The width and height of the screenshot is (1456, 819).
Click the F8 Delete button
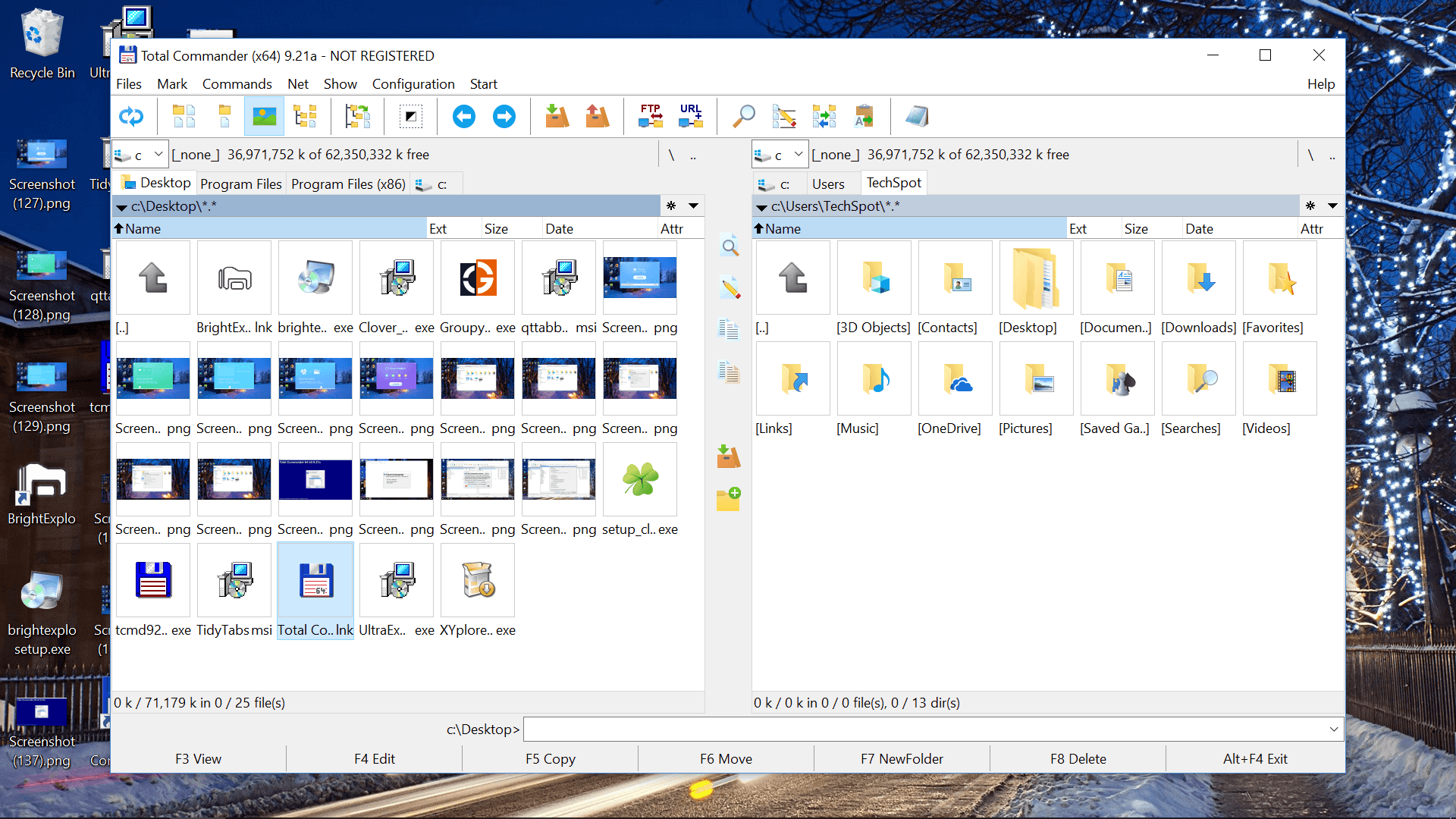pyautogui.click(x=1078, y=759)
